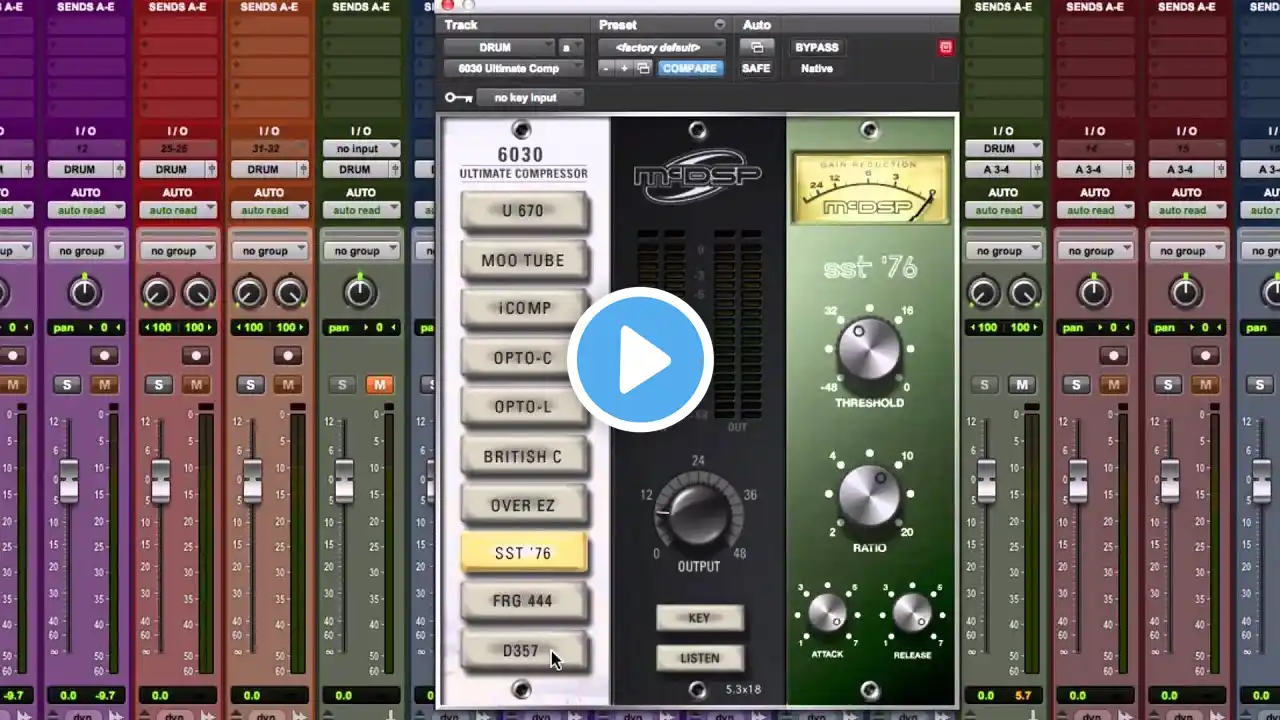The height and width of the screenshot is (720, 1280).
Task: Click the plug-in's RATIO knob
Action: click(x=869, y=494)
